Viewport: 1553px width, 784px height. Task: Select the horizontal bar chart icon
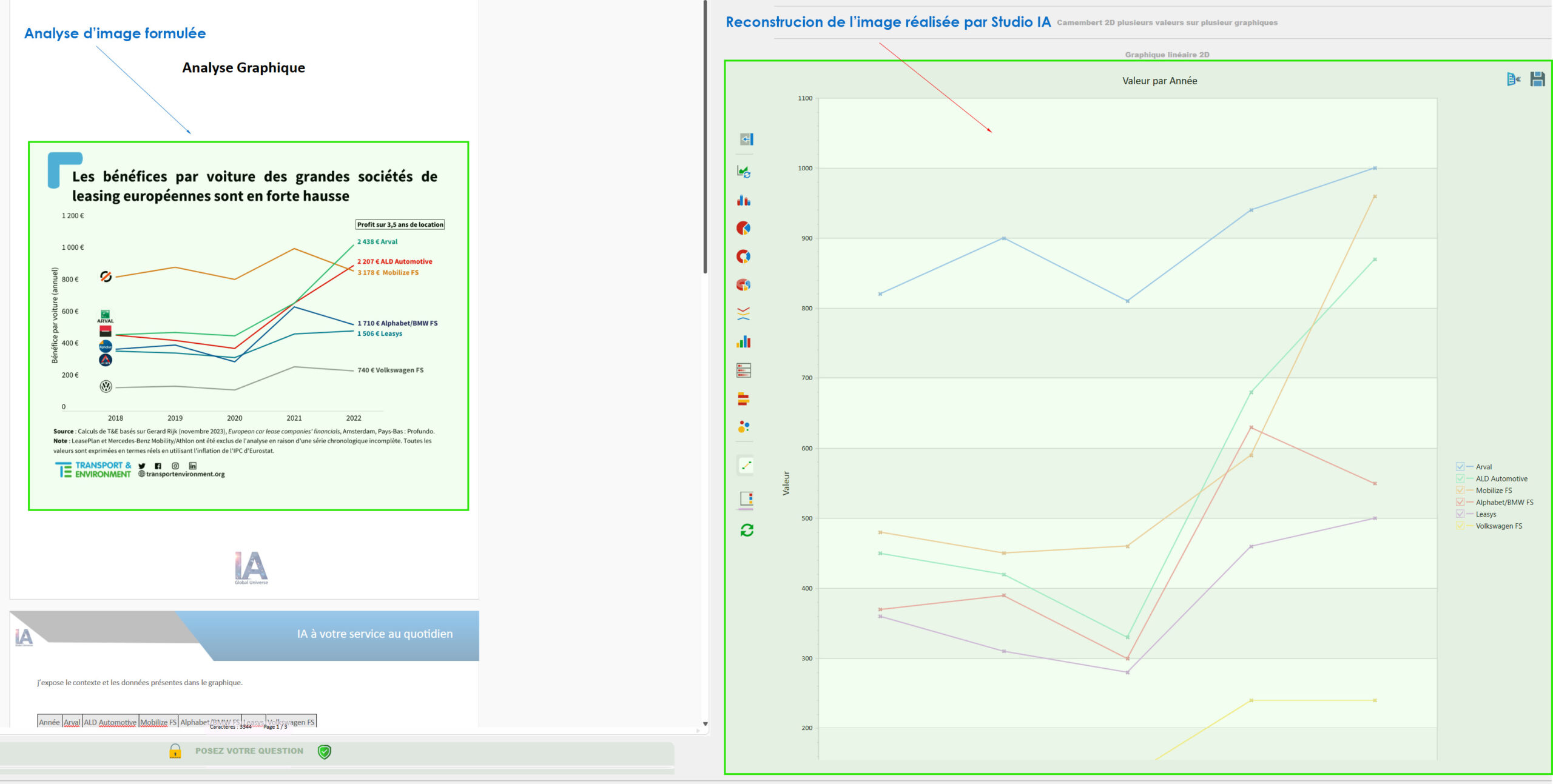tap(744, 399)
